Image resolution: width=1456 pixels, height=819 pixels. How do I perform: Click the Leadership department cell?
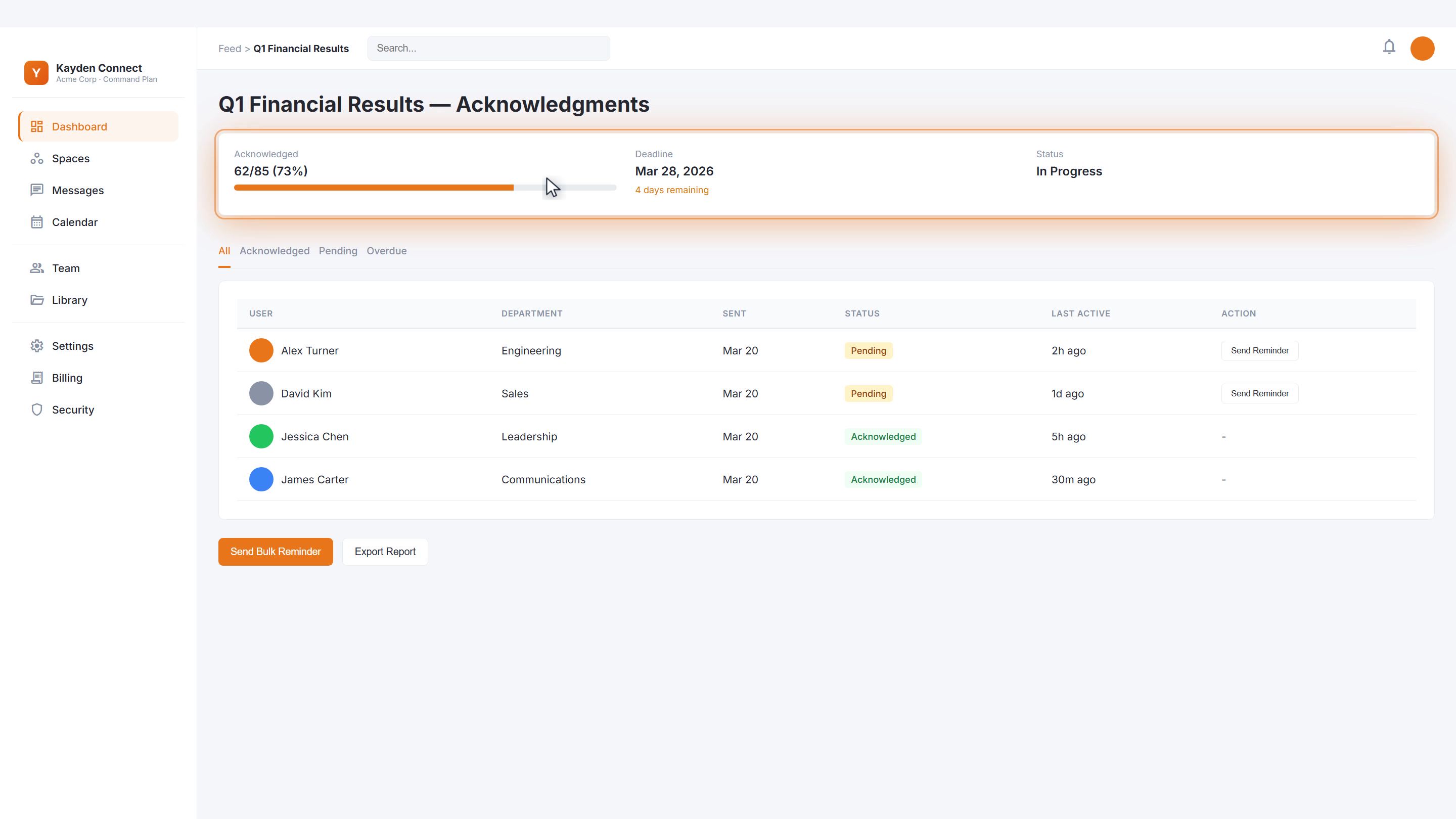[529, 436]
